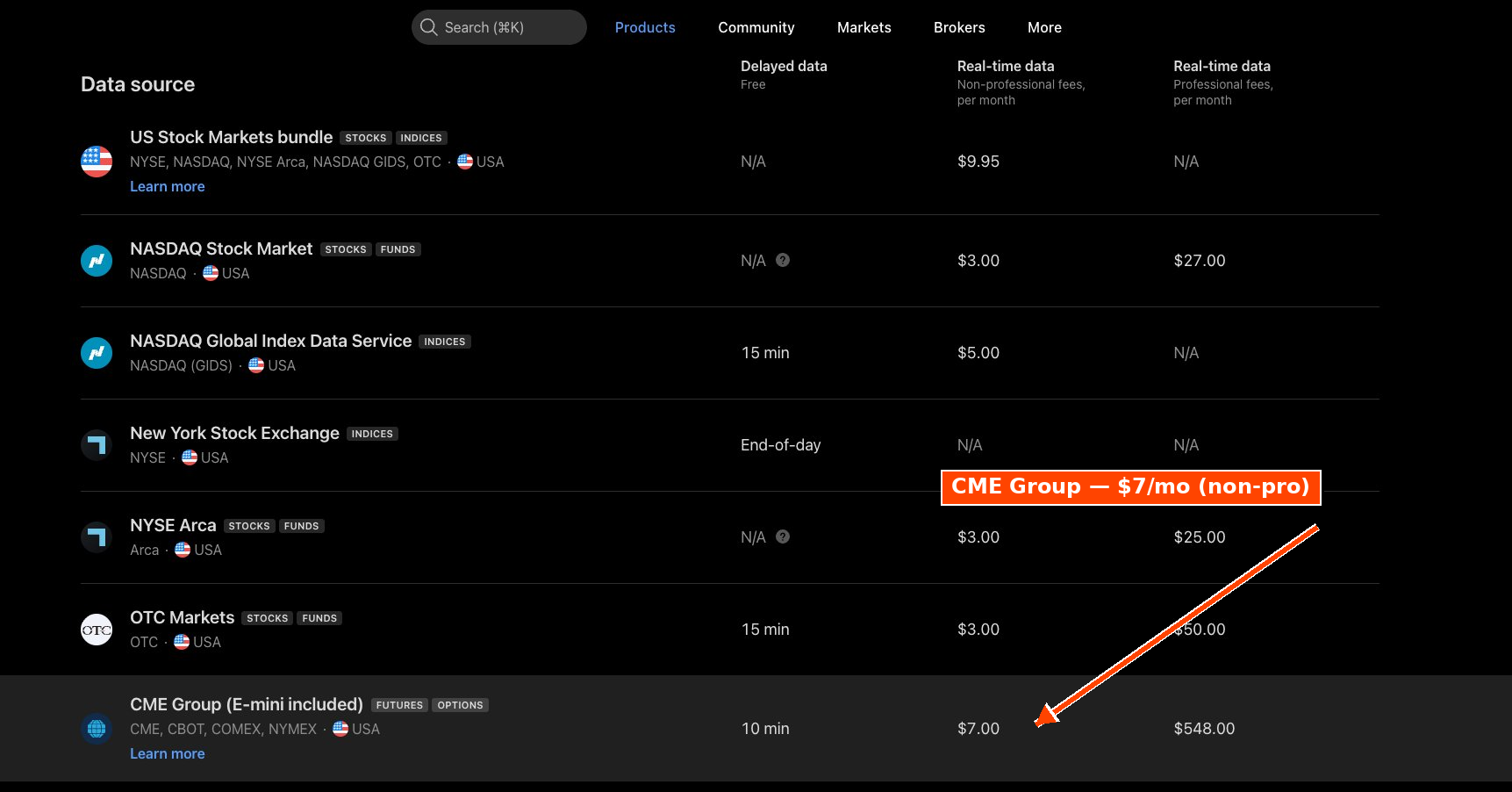Click the Delayed data column header
The width and height of the screenshot is (1512, 792).
tap(784, 66)
